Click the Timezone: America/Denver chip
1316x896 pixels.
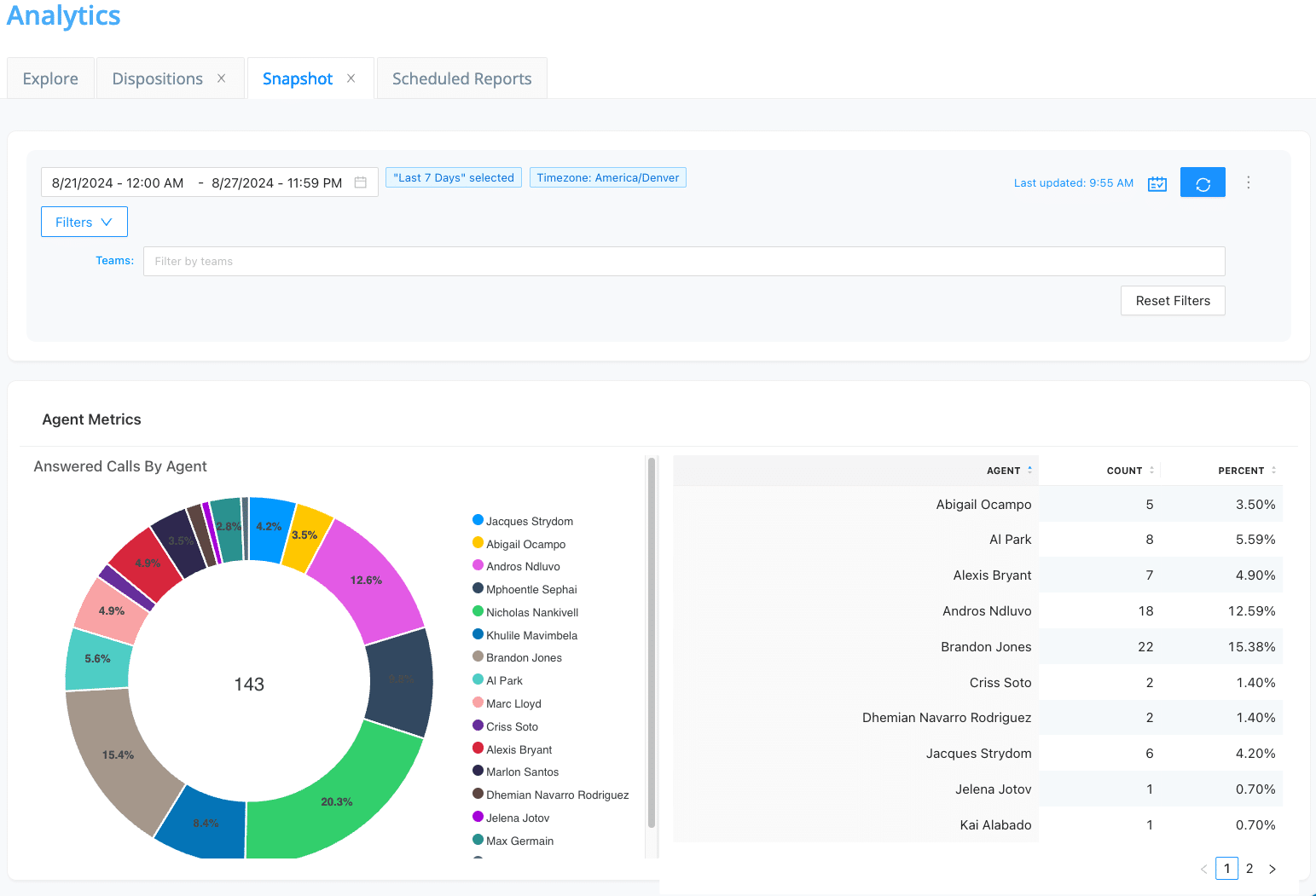(x=607, y=177)
